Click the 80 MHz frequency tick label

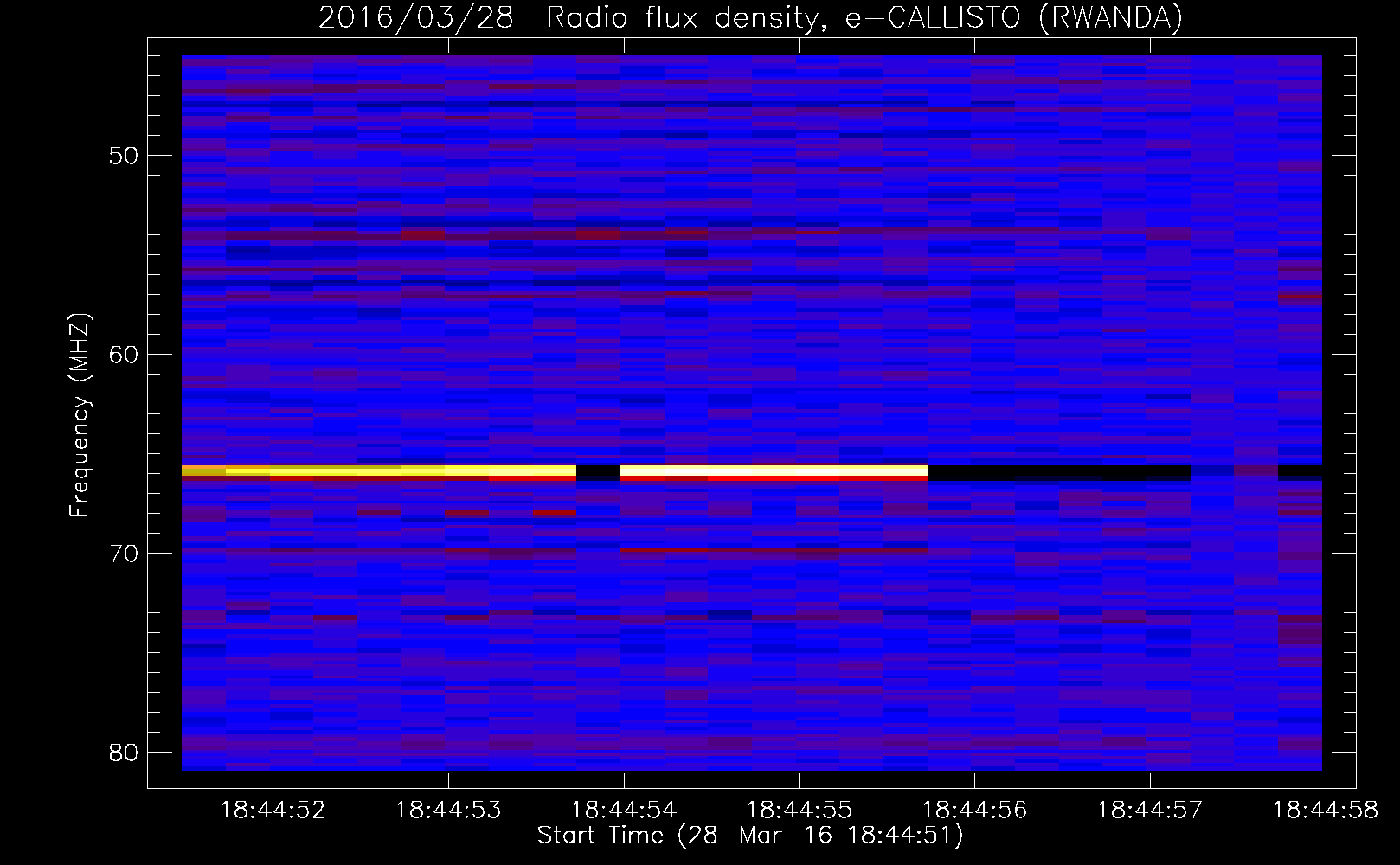click(123, 752)
